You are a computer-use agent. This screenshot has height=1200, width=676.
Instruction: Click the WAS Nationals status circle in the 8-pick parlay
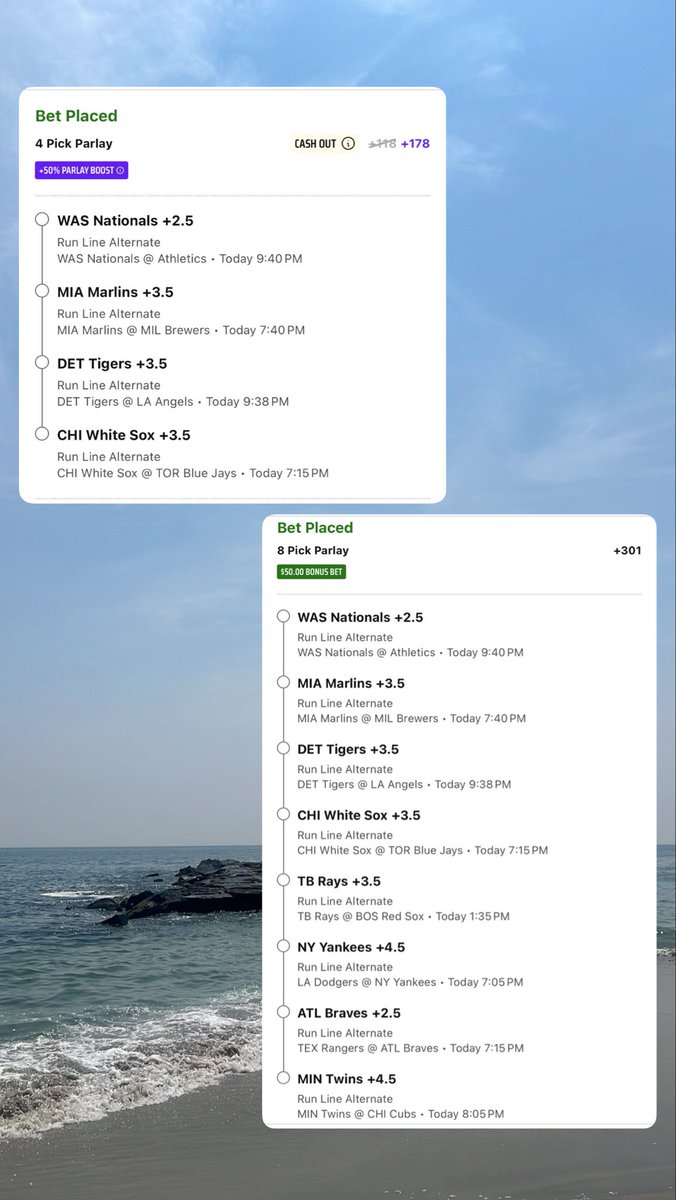284,616
